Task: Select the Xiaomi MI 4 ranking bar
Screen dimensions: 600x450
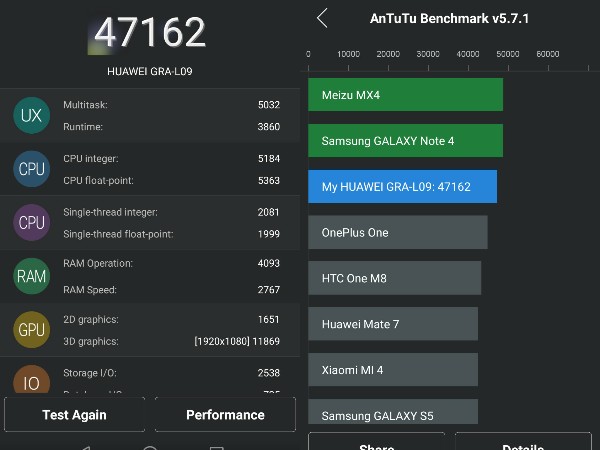Action: coord(393,370)
